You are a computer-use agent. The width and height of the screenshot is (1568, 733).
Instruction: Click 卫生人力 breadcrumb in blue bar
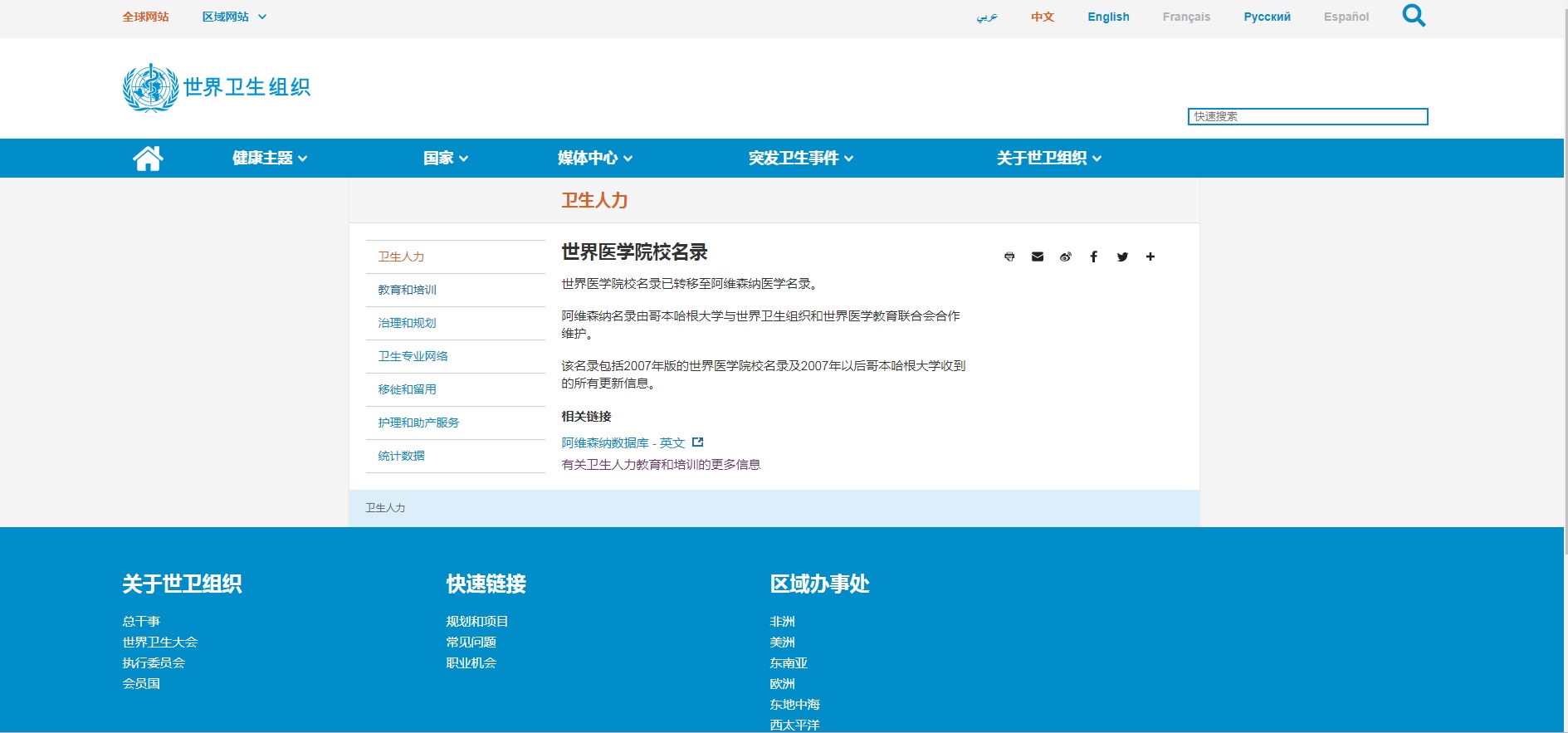tap(385, 507)
